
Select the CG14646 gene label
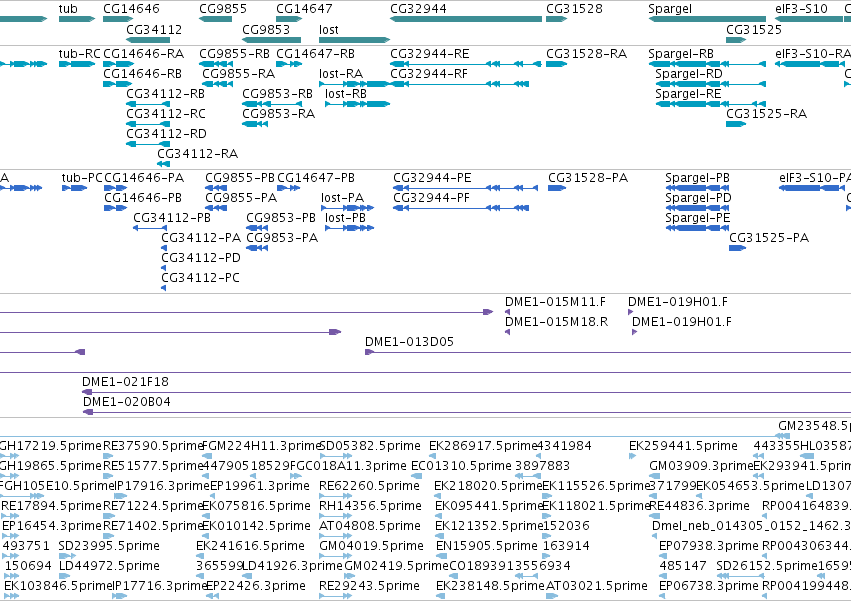point(131,9)
